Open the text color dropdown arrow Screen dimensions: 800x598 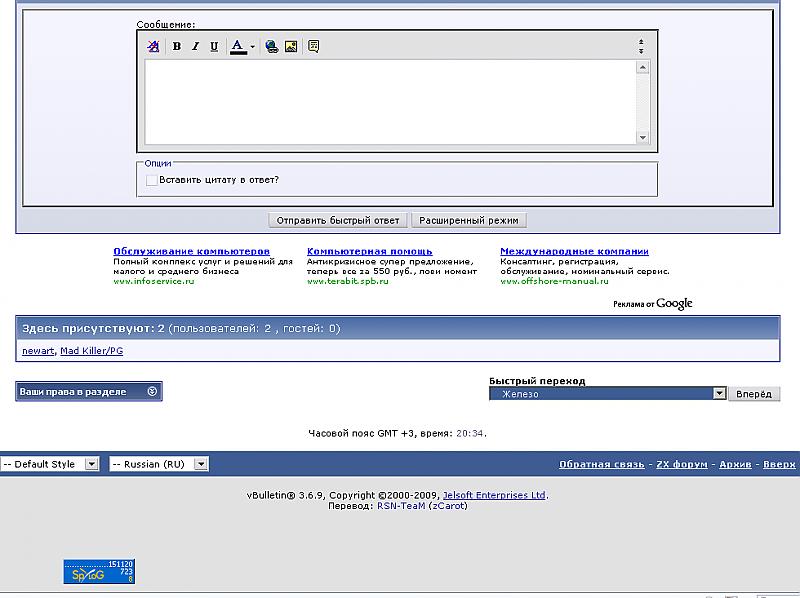click(x=252, y=47)
